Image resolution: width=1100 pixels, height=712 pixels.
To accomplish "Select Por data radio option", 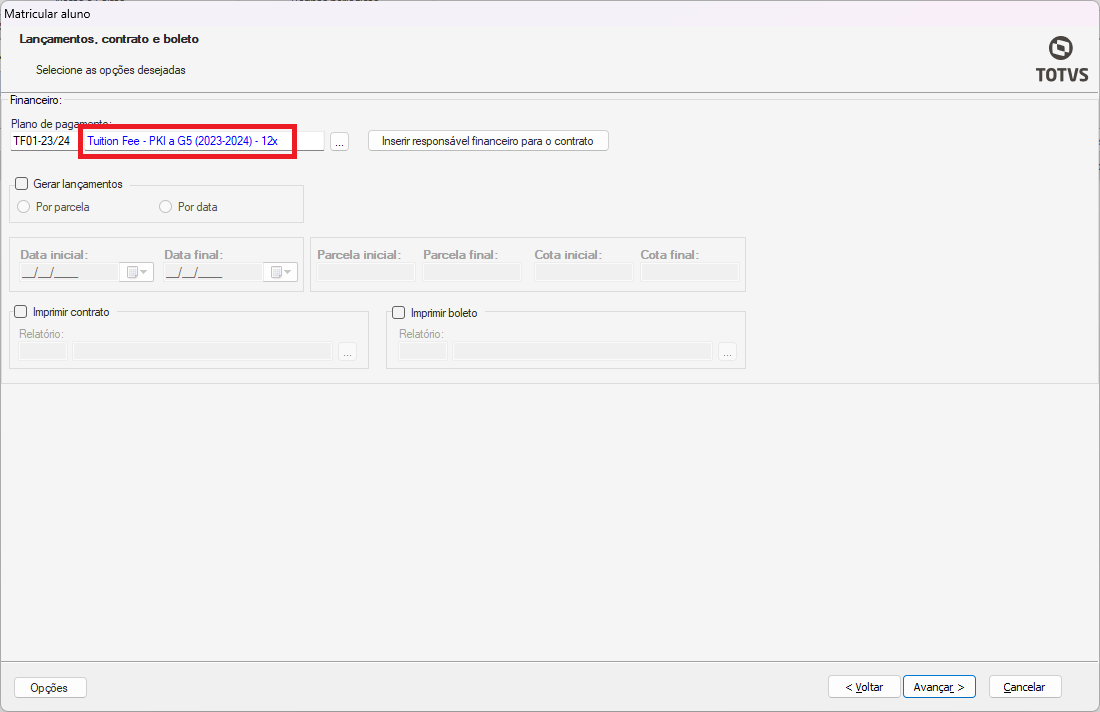I will (166, 207).
